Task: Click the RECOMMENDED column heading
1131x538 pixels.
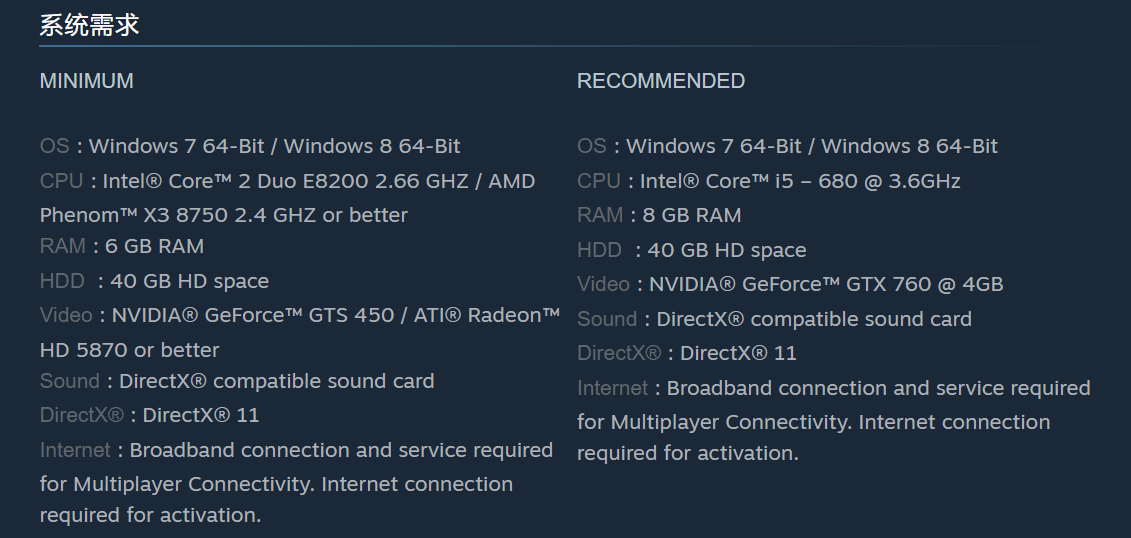Action: [x=660, y=81]
